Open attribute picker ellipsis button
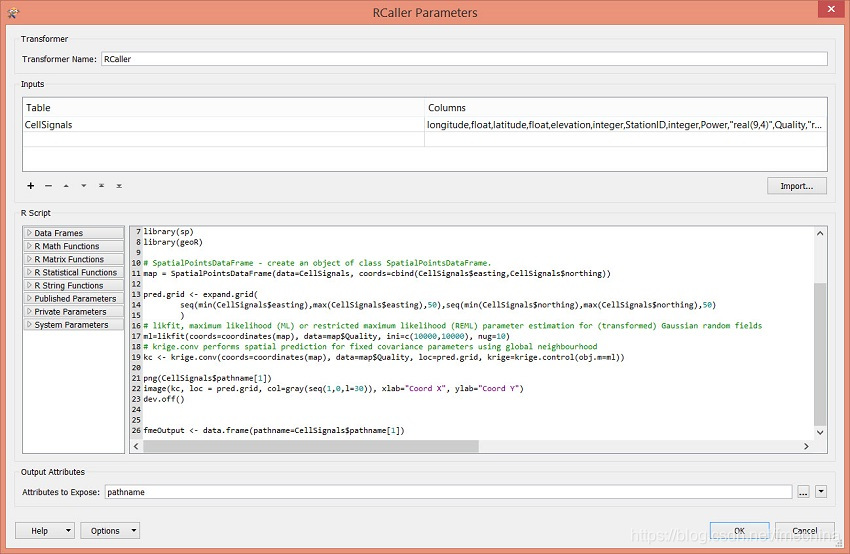850x554 pixels. [x=803, y=492]
